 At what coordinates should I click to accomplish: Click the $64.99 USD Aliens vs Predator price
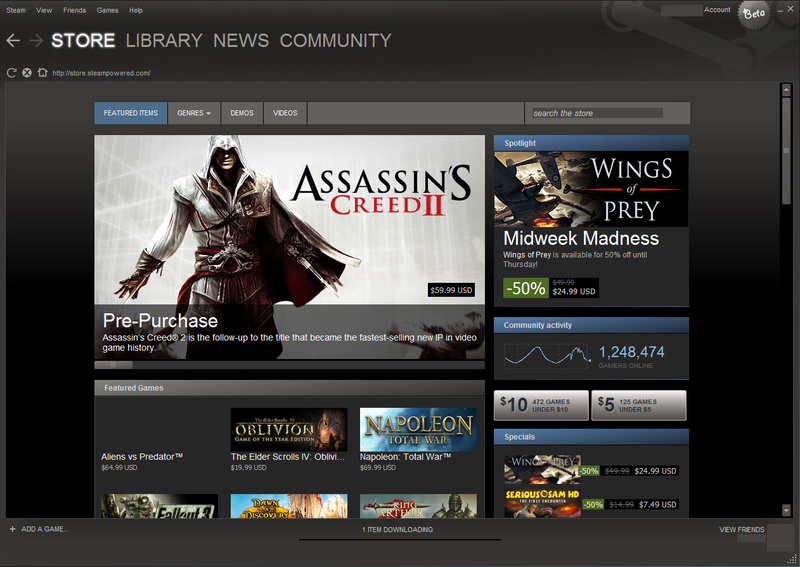(119, 467)
